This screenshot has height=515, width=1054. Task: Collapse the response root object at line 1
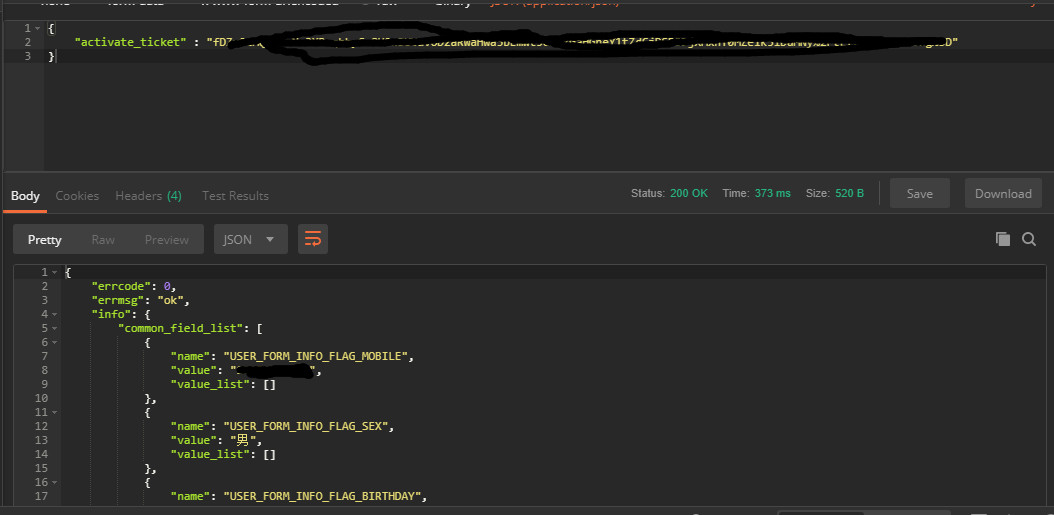pos(56,272)
